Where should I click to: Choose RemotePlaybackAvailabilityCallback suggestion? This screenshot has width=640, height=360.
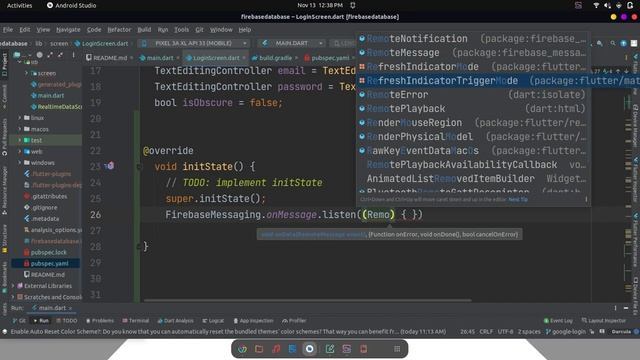pyautogui.click(x=473, y=164)
